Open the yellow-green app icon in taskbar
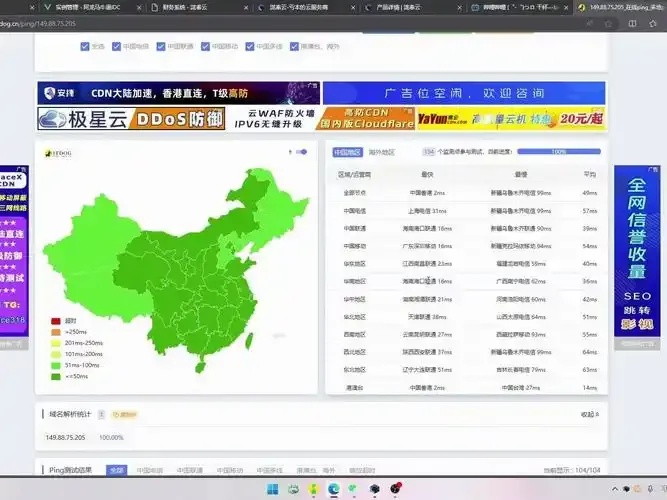The height and width of the screenshot is (500, 667). (314, 489)
